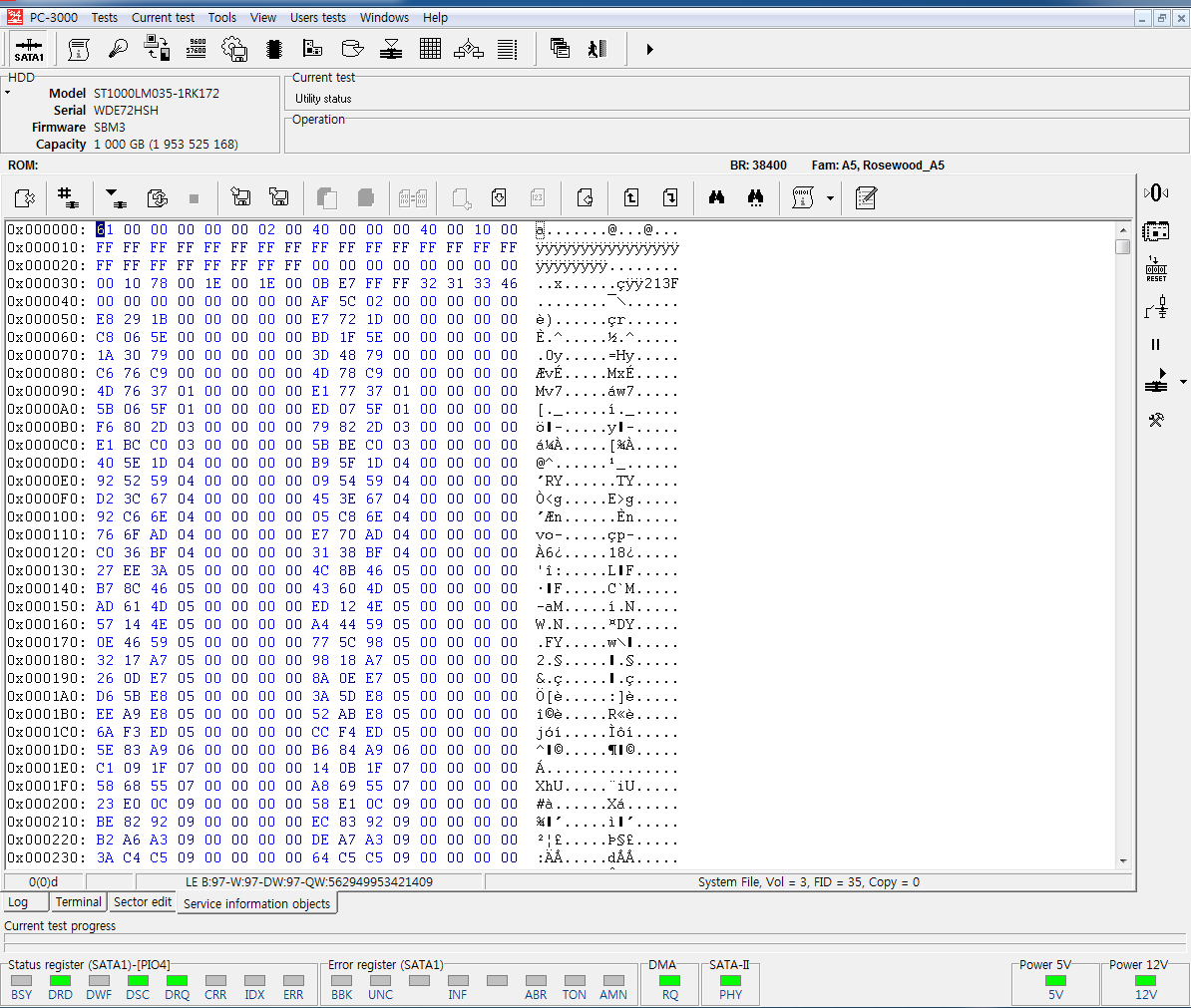Launch the utility gear-and-diskette icon
The height and width of the screenshot is (1008, 1191).
coord(234,48)
